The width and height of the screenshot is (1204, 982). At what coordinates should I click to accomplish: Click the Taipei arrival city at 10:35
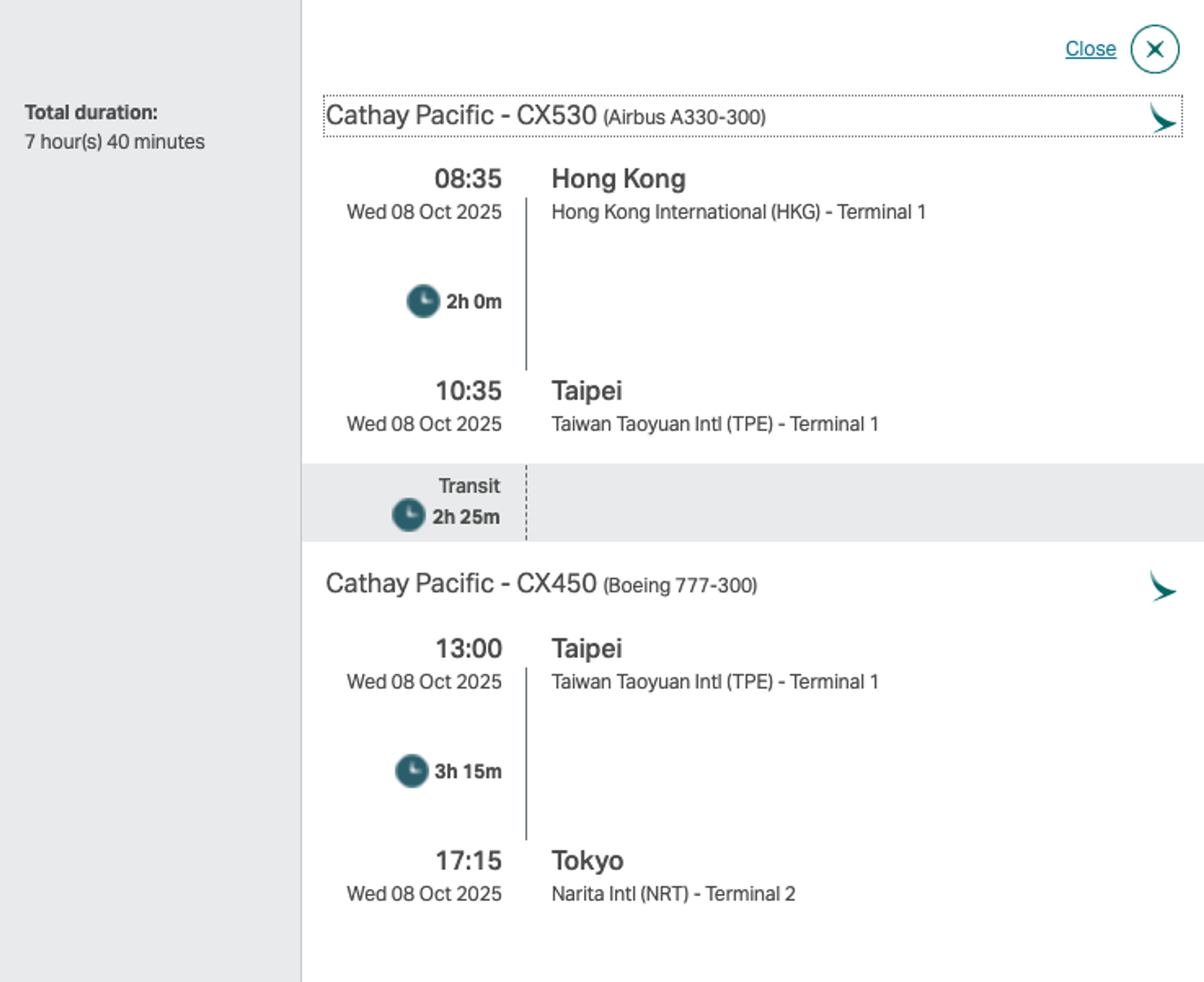tap(587, 391)
